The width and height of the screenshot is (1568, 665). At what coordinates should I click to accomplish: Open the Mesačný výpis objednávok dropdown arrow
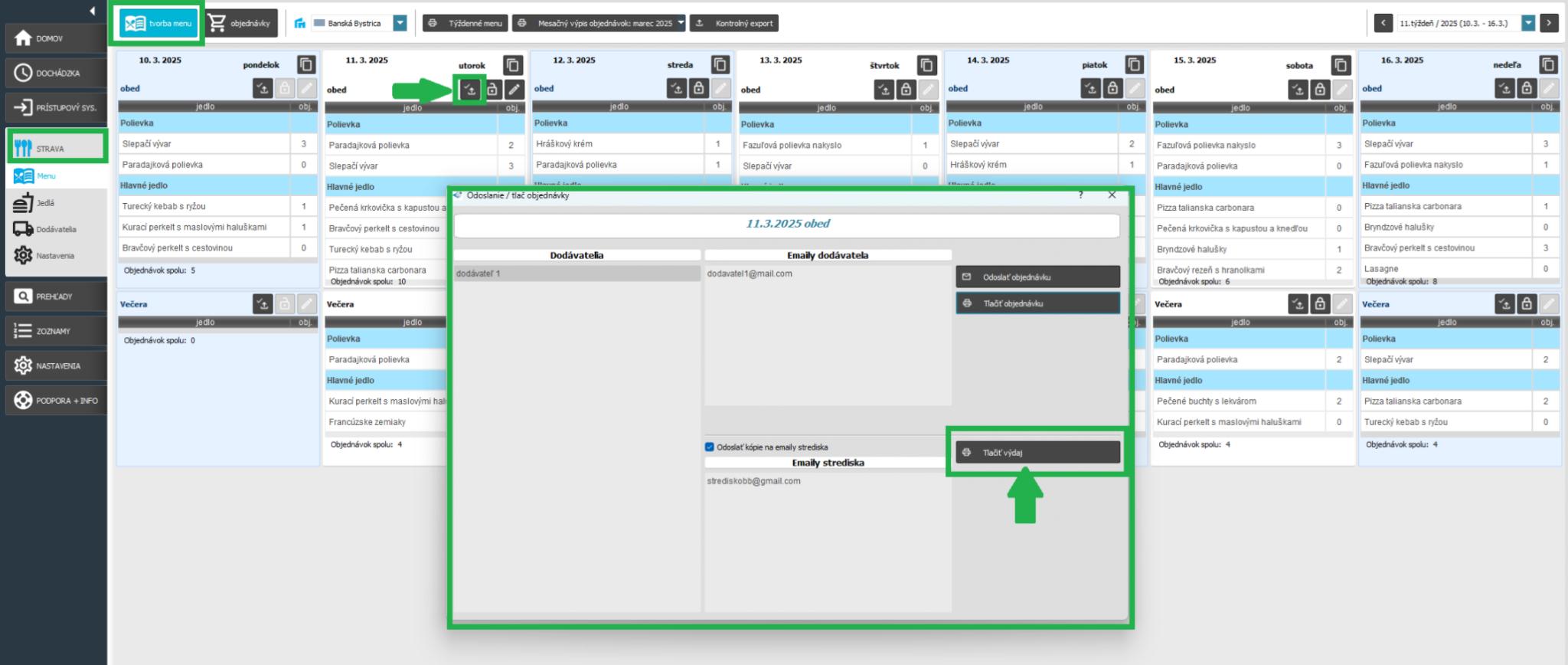coord(681,23)
